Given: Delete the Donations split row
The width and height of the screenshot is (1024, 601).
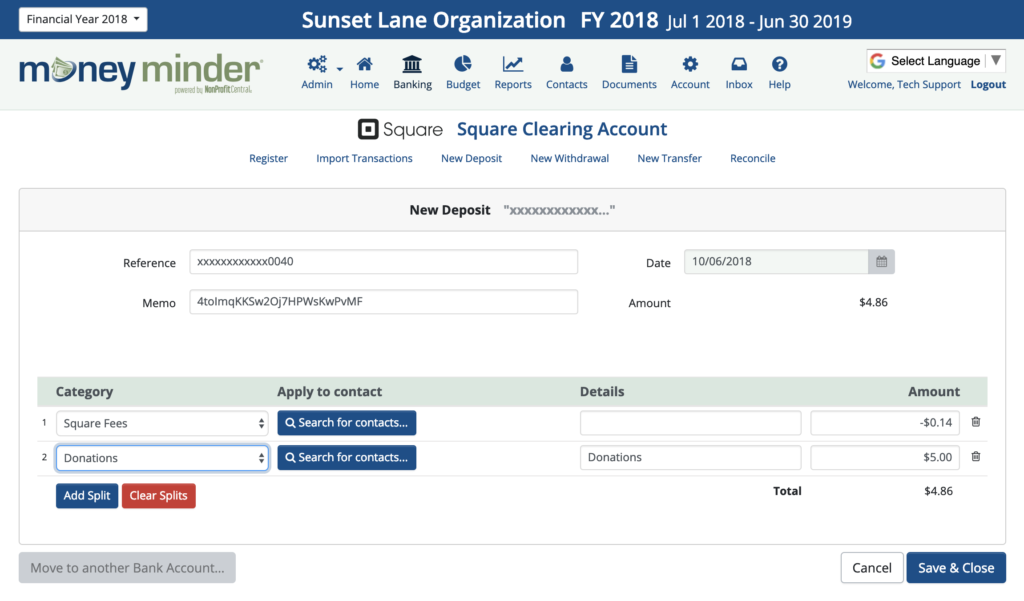Looking at the screenshot, I should pyautogui.click(x=976, y=457).
